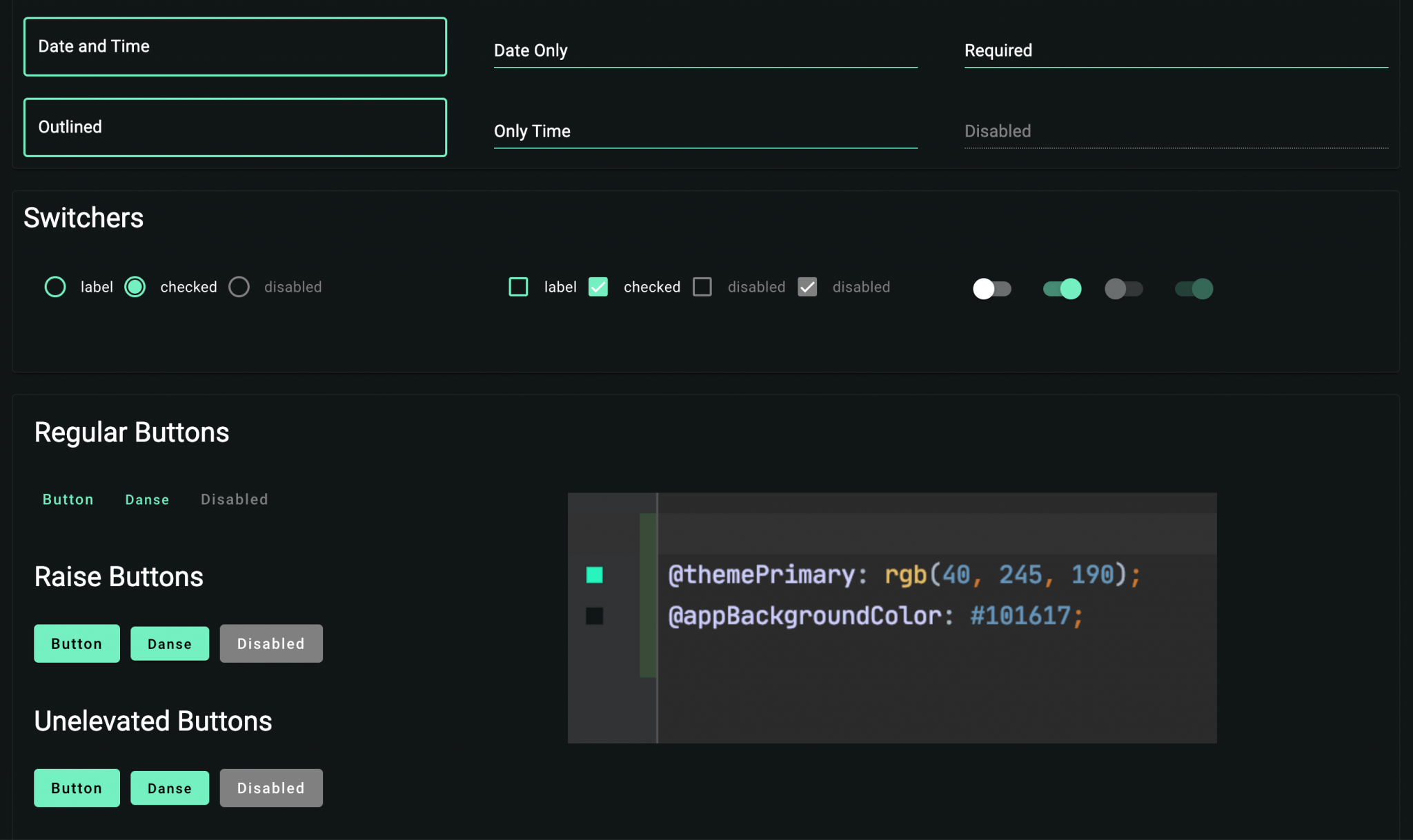Click the Date and Time outlined field
The width and height of the screenshot is (1413, 840).
(235, 47)
